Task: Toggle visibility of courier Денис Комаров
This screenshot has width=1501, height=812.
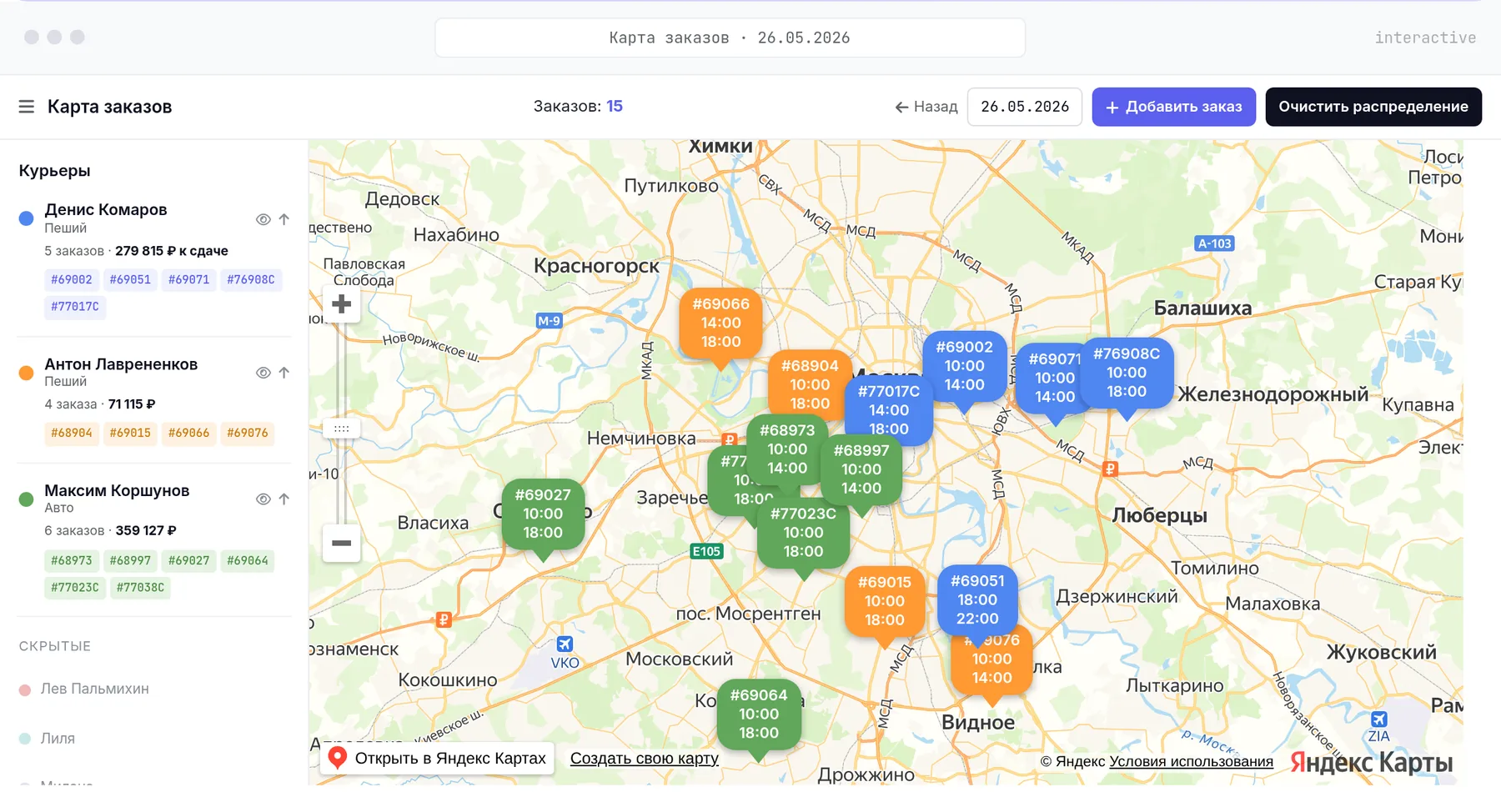Action: tap(263, 219)
